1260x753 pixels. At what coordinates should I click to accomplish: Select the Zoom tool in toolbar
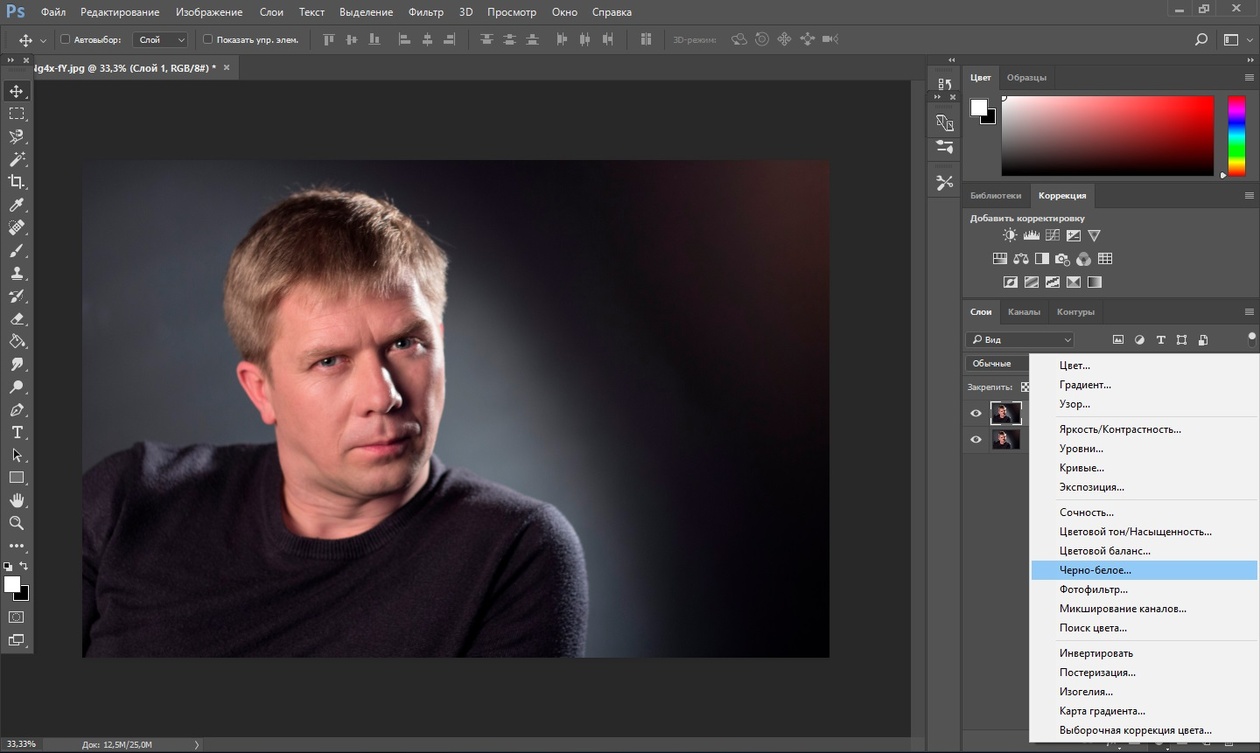17,523
